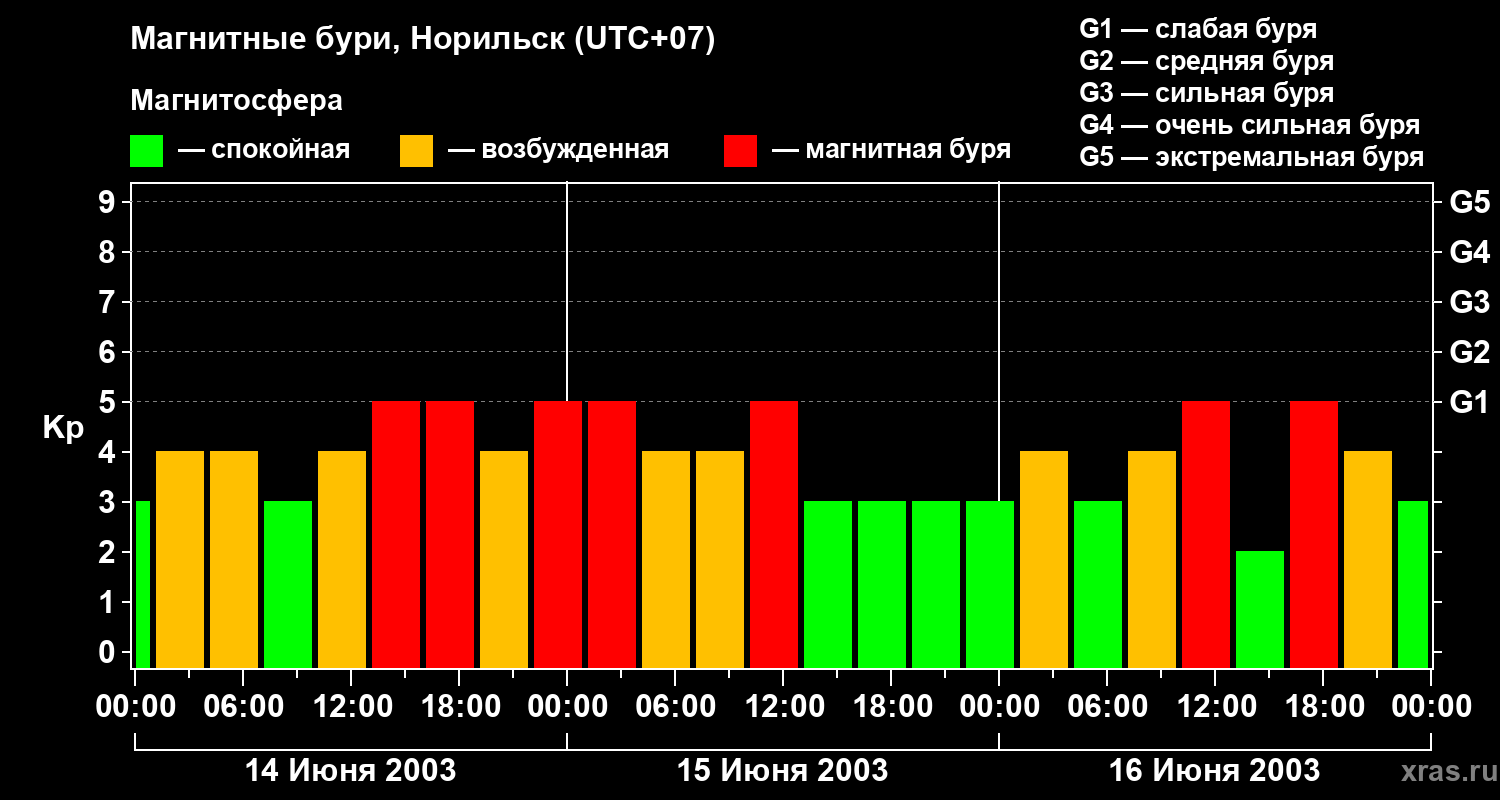Click the 'G3 — сильная буря' legend line

1206,93
